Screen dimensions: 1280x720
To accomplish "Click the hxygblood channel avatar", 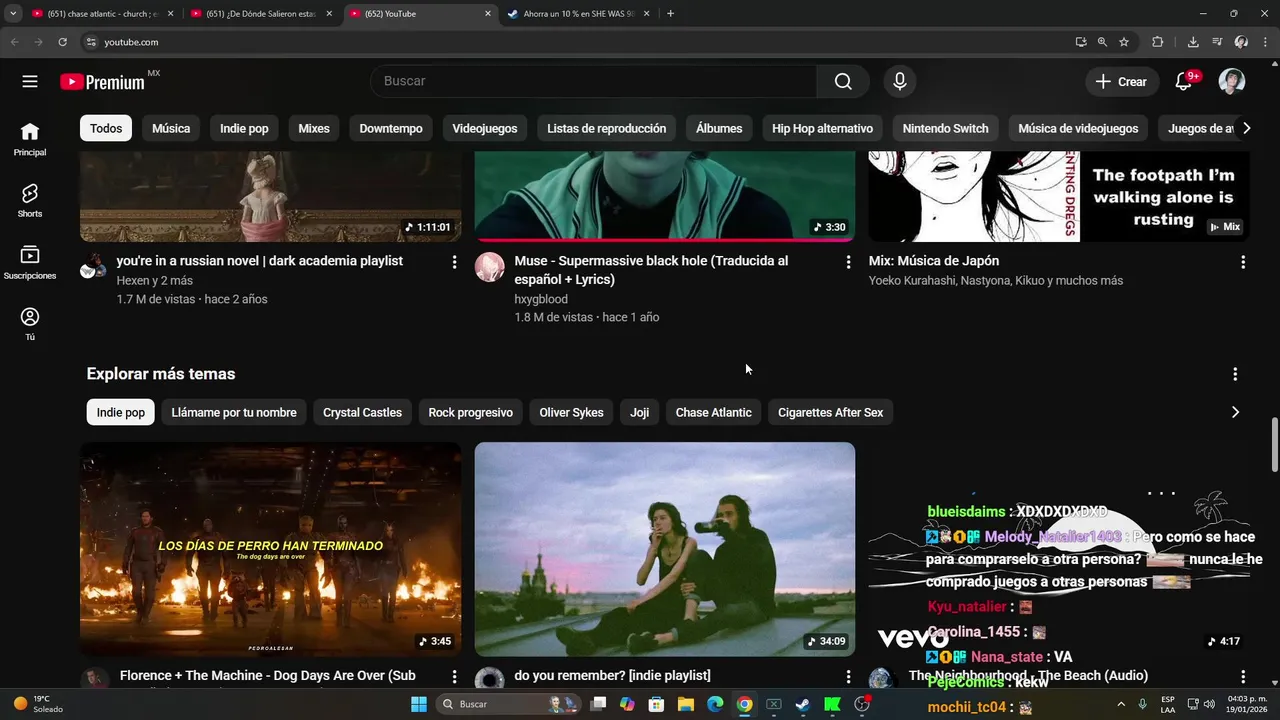I will (489, 267).
